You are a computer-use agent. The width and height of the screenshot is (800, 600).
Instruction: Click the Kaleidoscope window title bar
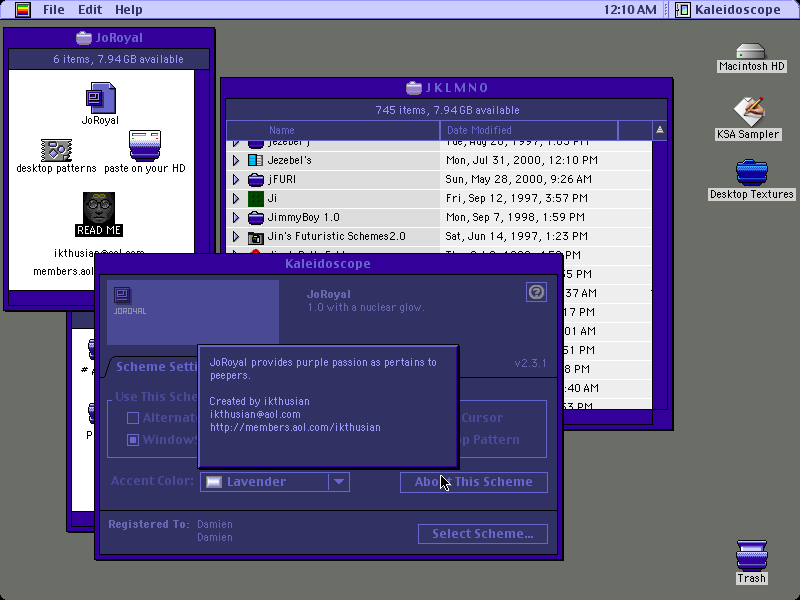pos(328,264)
